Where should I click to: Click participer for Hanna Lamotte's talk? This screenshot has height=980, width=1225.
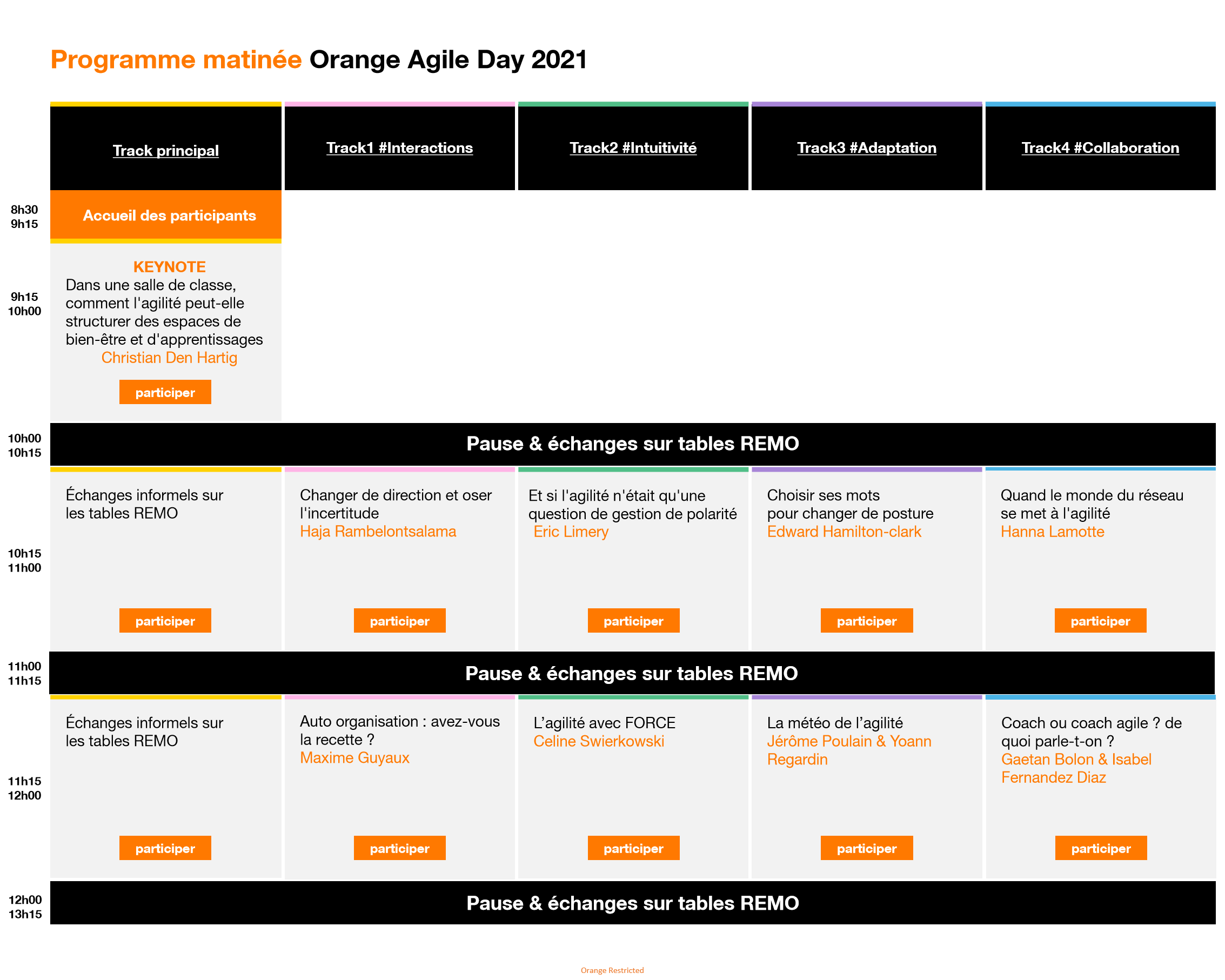click(1100, 620)
